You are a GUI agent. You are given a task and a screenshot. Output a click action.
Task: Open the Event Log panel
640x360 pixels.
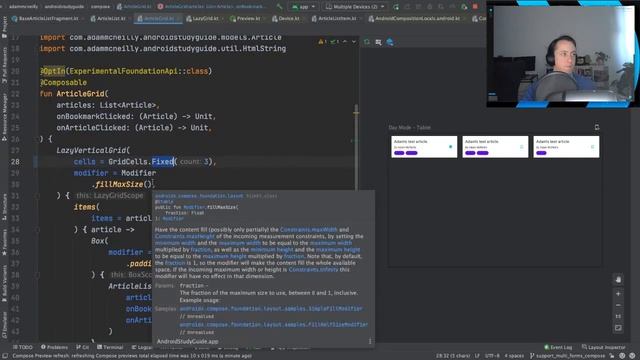pyautogui.click(x=558, y=347)
